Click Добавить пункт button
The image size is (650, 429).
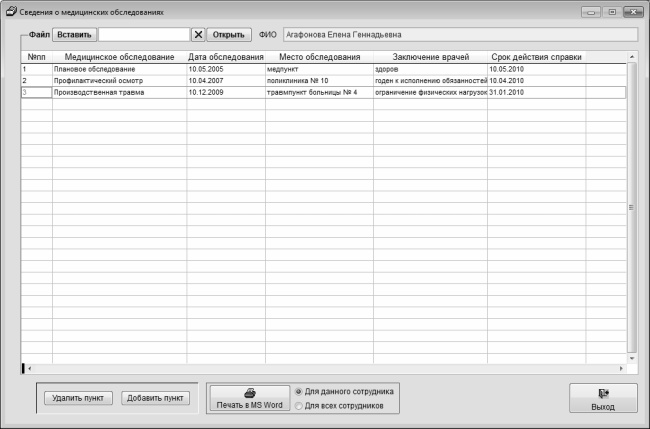[x=154, y=397]
